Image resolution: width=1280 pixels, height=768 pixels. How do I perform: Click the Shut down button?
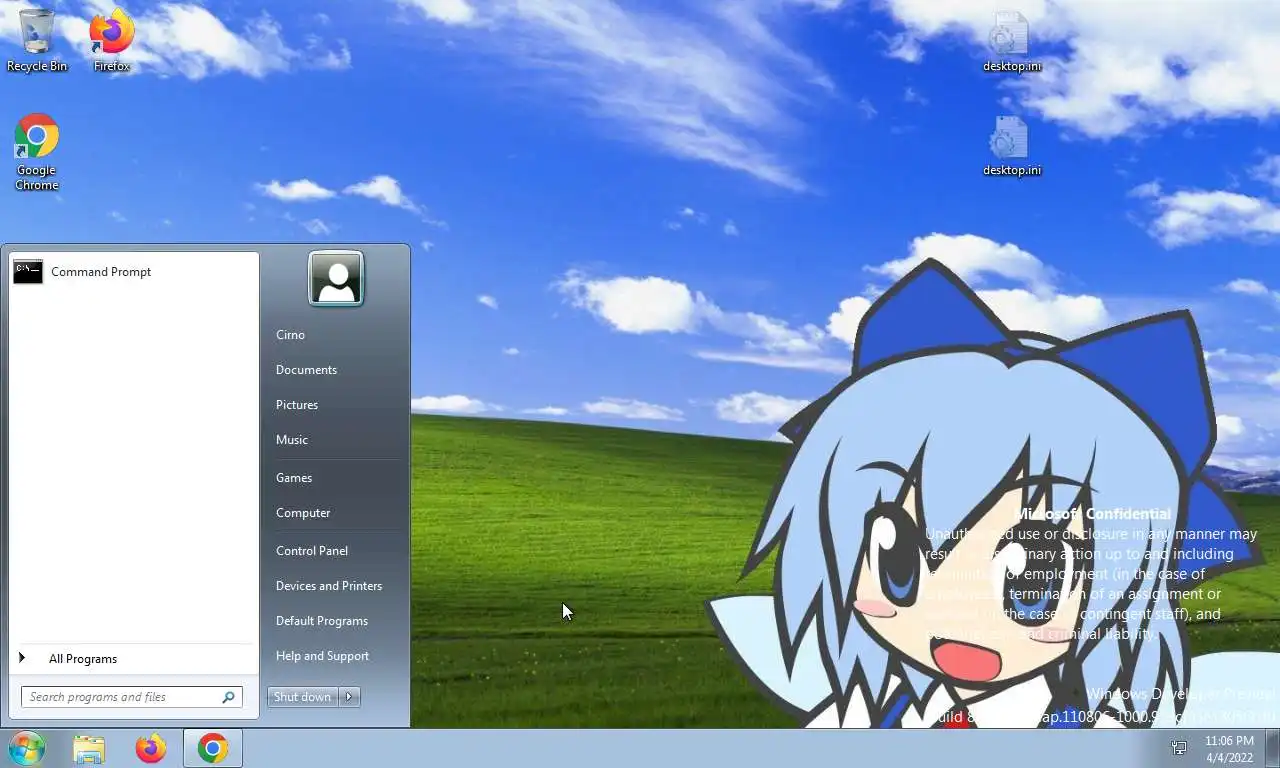pos(303,697)
